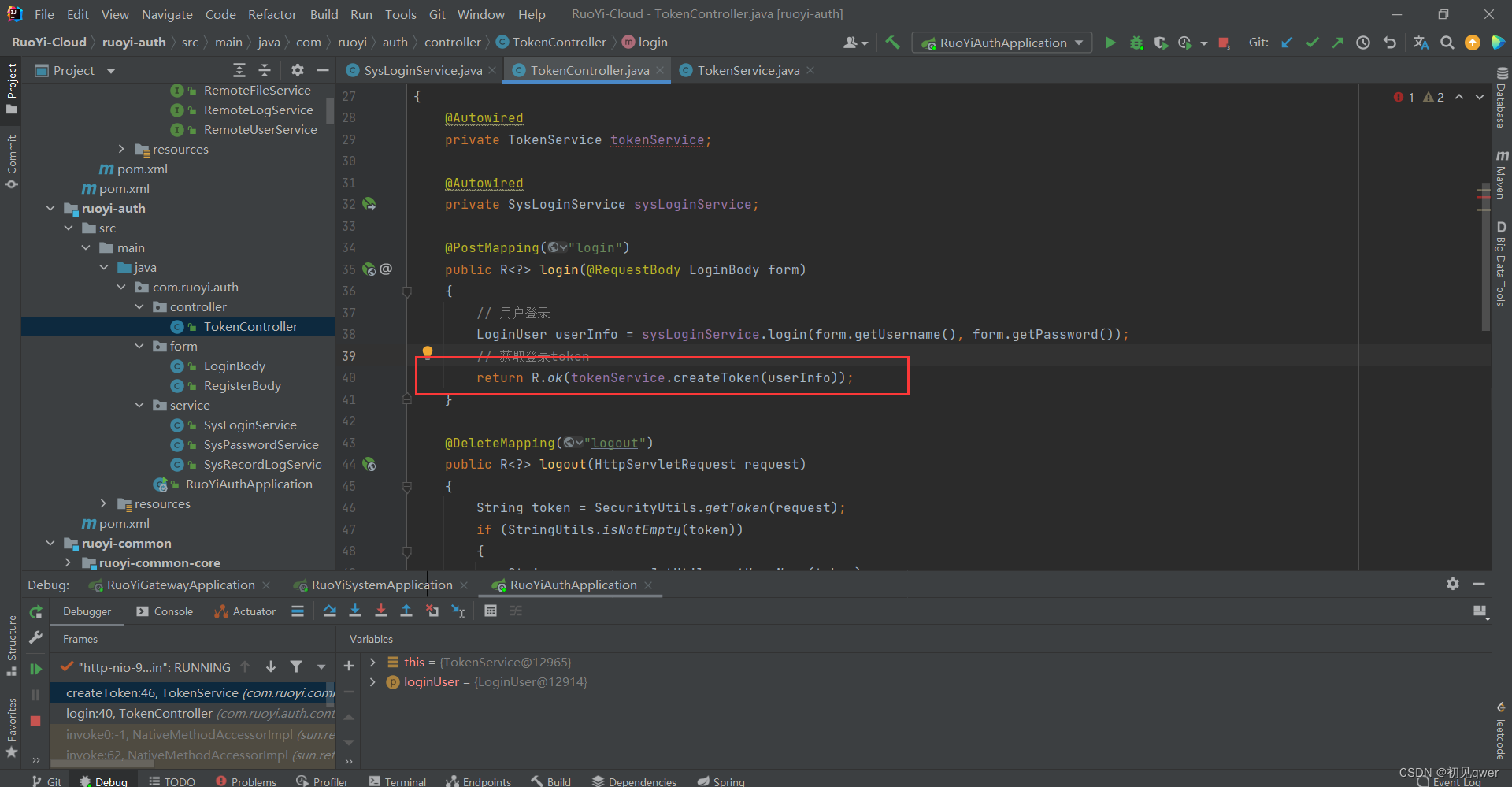Open the Refactor menu

[x=272, y=14]
